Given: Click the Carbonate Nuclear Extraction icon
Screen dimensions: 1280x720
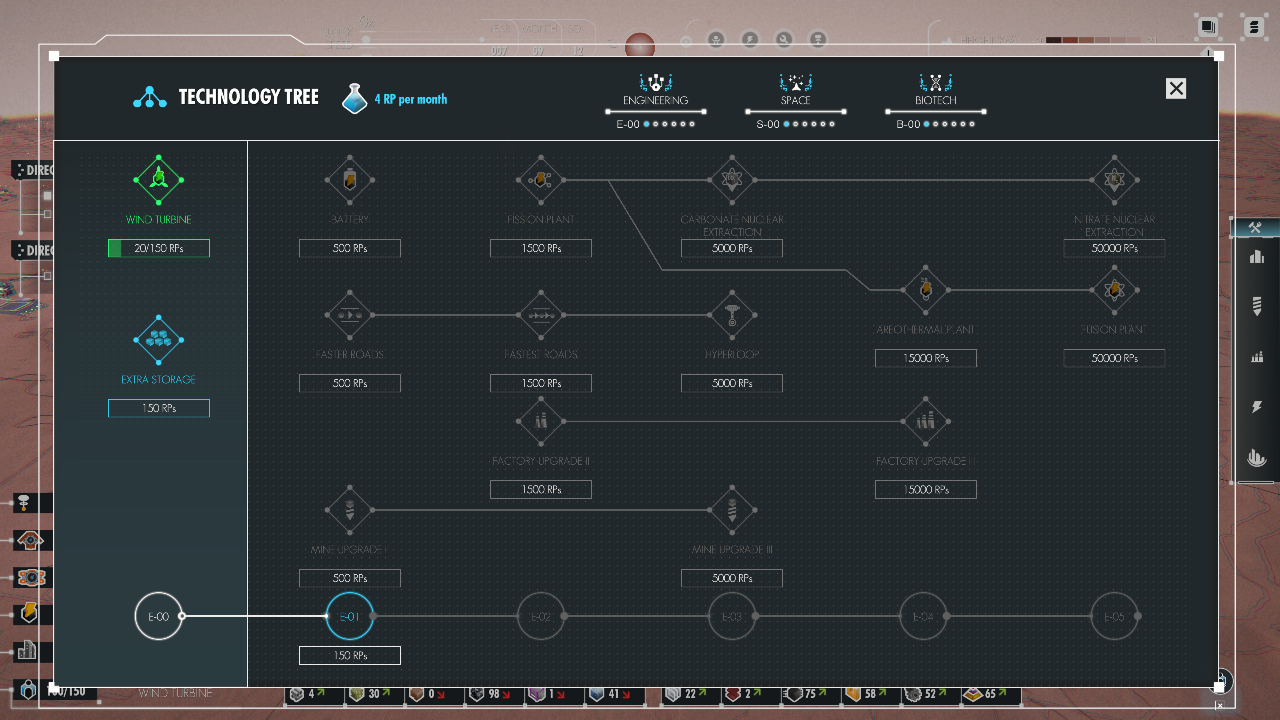Looking at the screenshot, I should 732,181.
